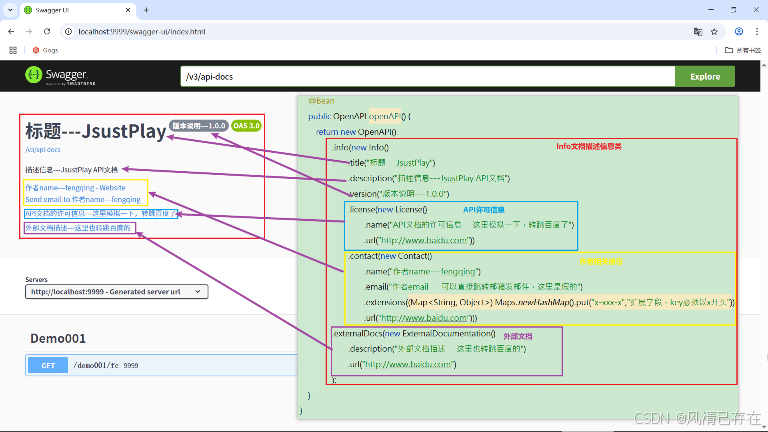Open the API license info link
The image size is (768, 432).
click(x=101, y=214)
